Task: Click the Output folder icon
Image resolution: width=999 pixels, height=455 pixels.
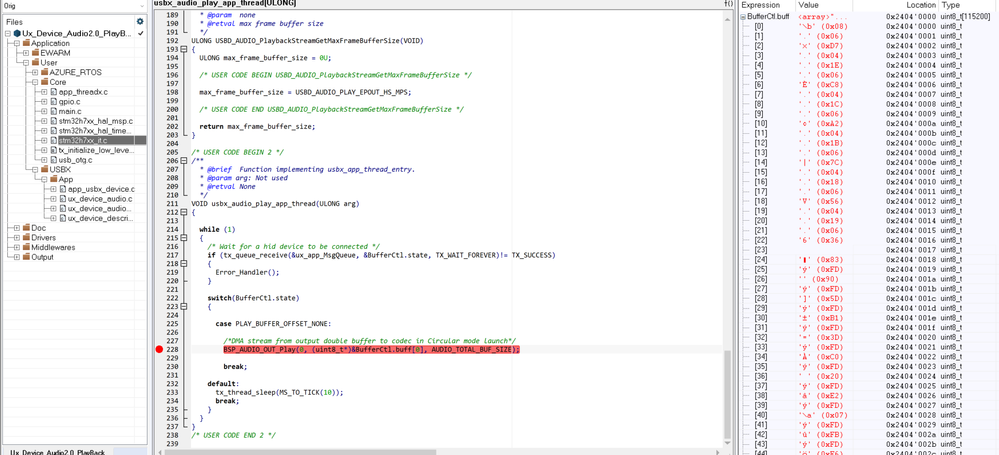Action: pos(26,257)
